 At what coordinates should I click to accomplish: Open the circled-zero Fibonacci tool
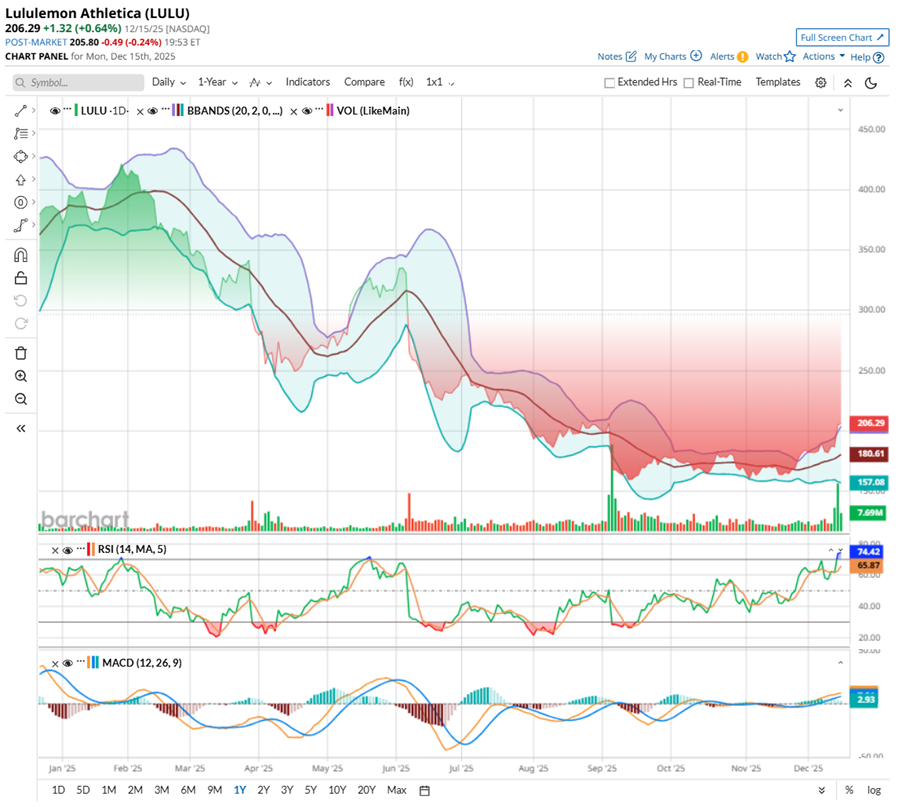(x=21, y=202)
